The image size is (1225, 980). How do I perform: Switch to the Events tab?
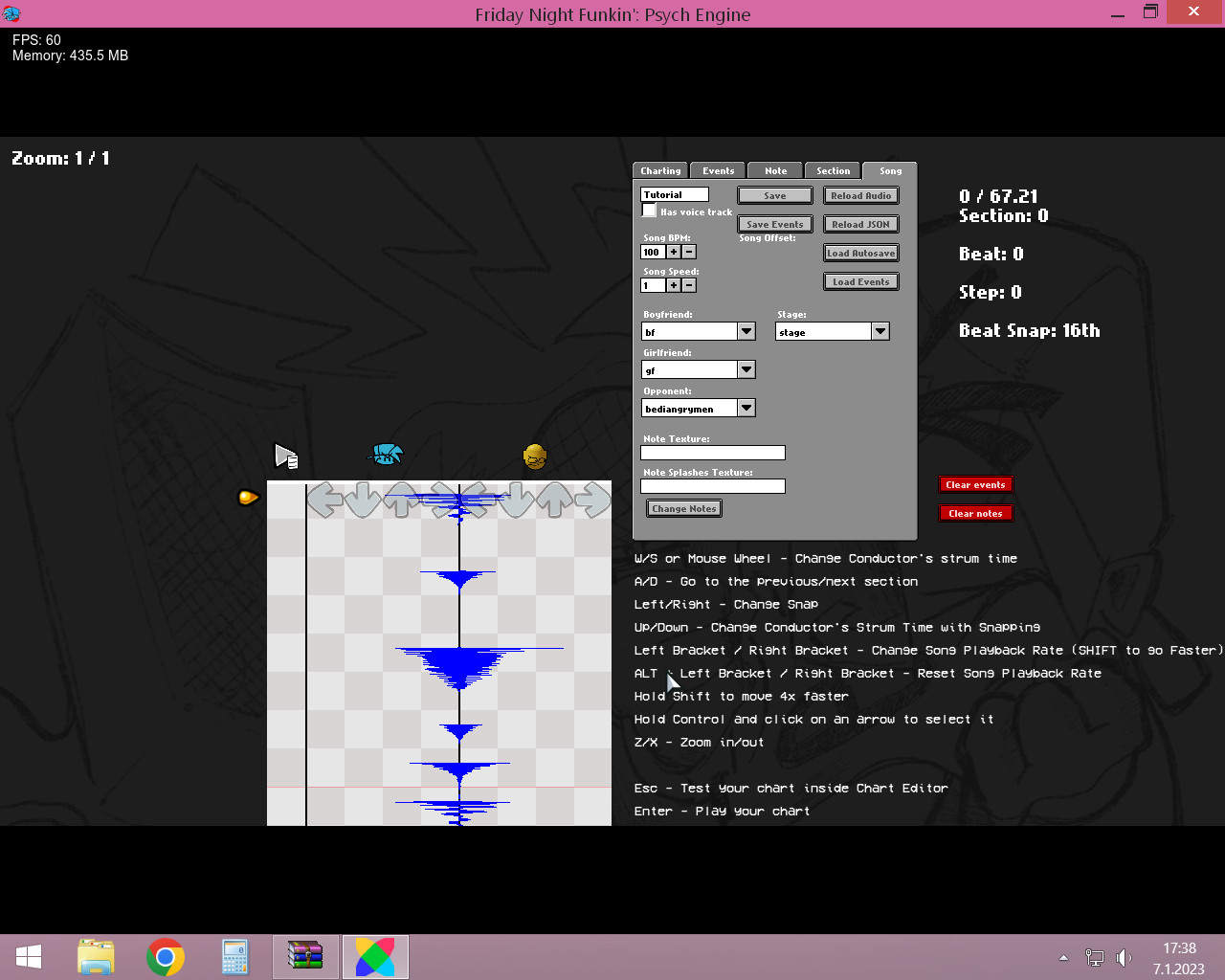pyautogui.click(x=718, y=171)
